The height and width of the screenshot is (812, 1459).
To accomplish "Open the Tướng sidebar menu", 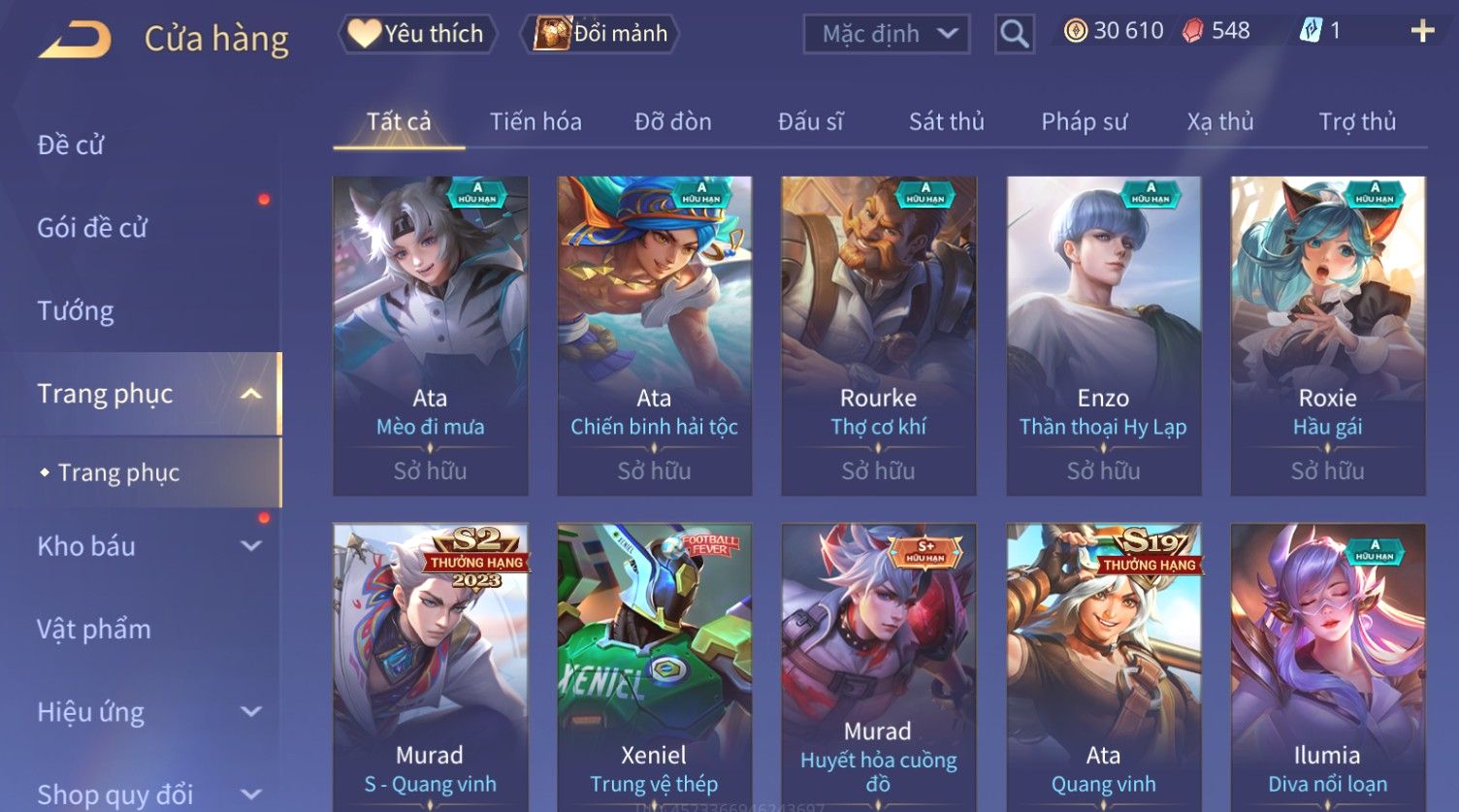I will point(76,311).
